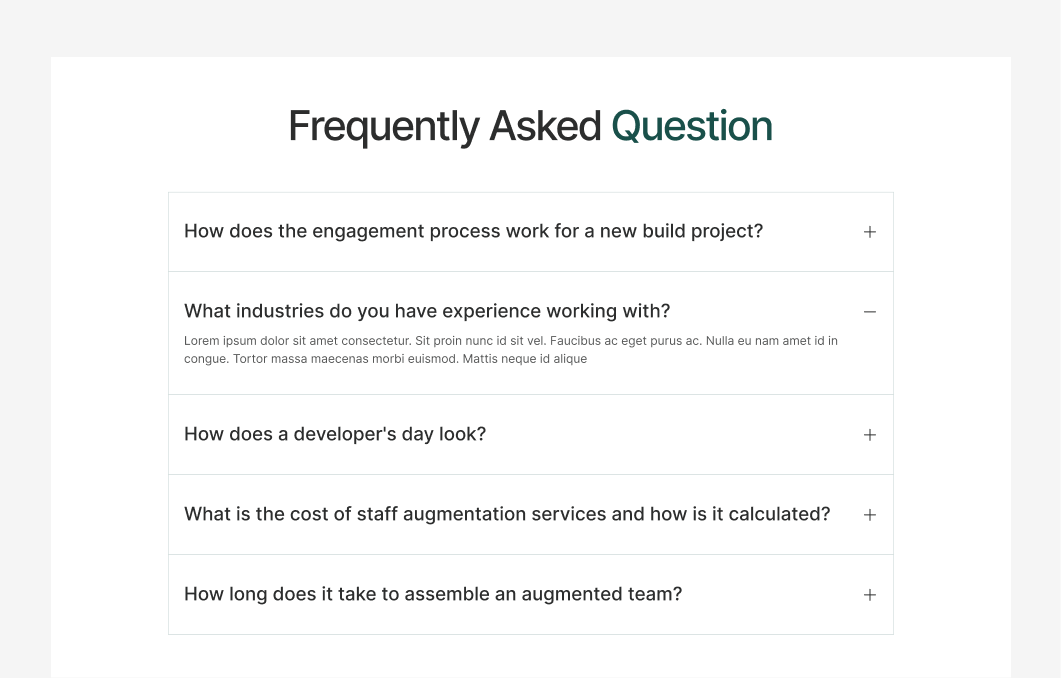
Task: Click the green "Question" word in heading
Action: (x=692, y=127)
